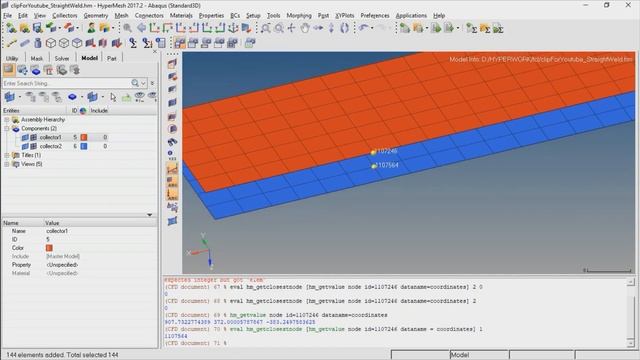Open the Geometry menu
640x360 pixels.
(96, 16)
